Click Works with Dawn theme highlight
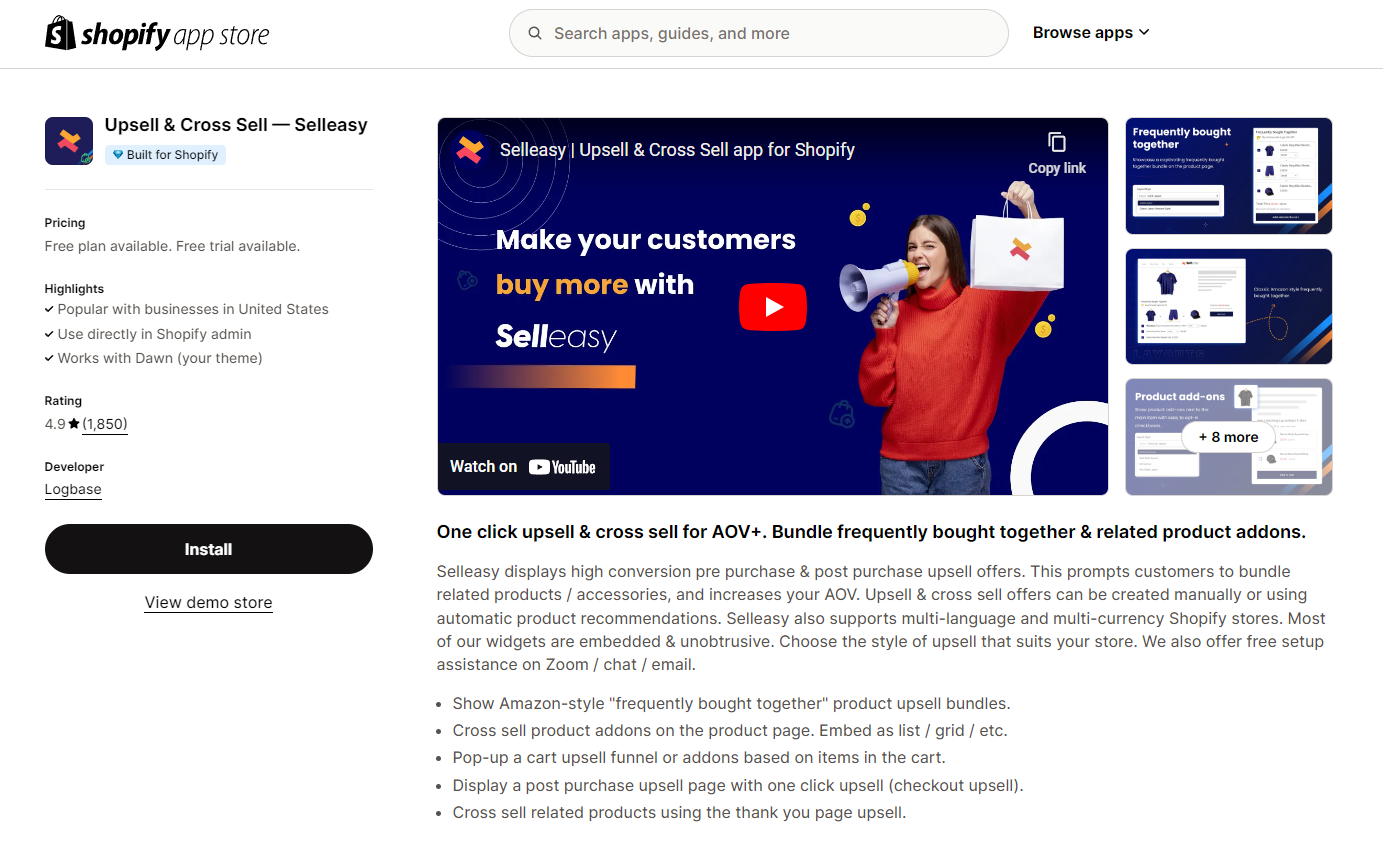1383x855 pixels. point(160,358)
